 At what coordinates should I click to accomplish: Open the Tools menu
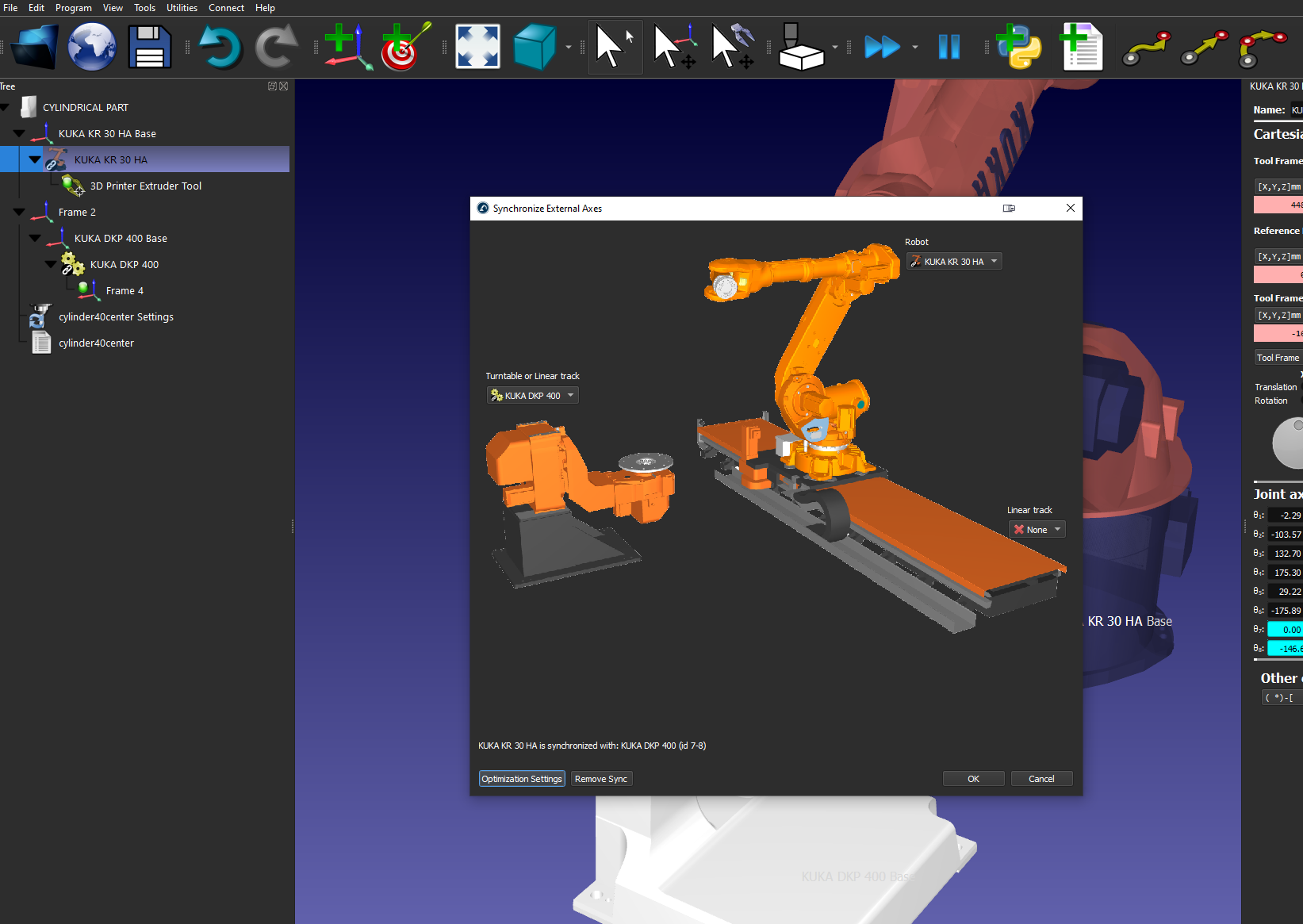[x=144, y=8]
